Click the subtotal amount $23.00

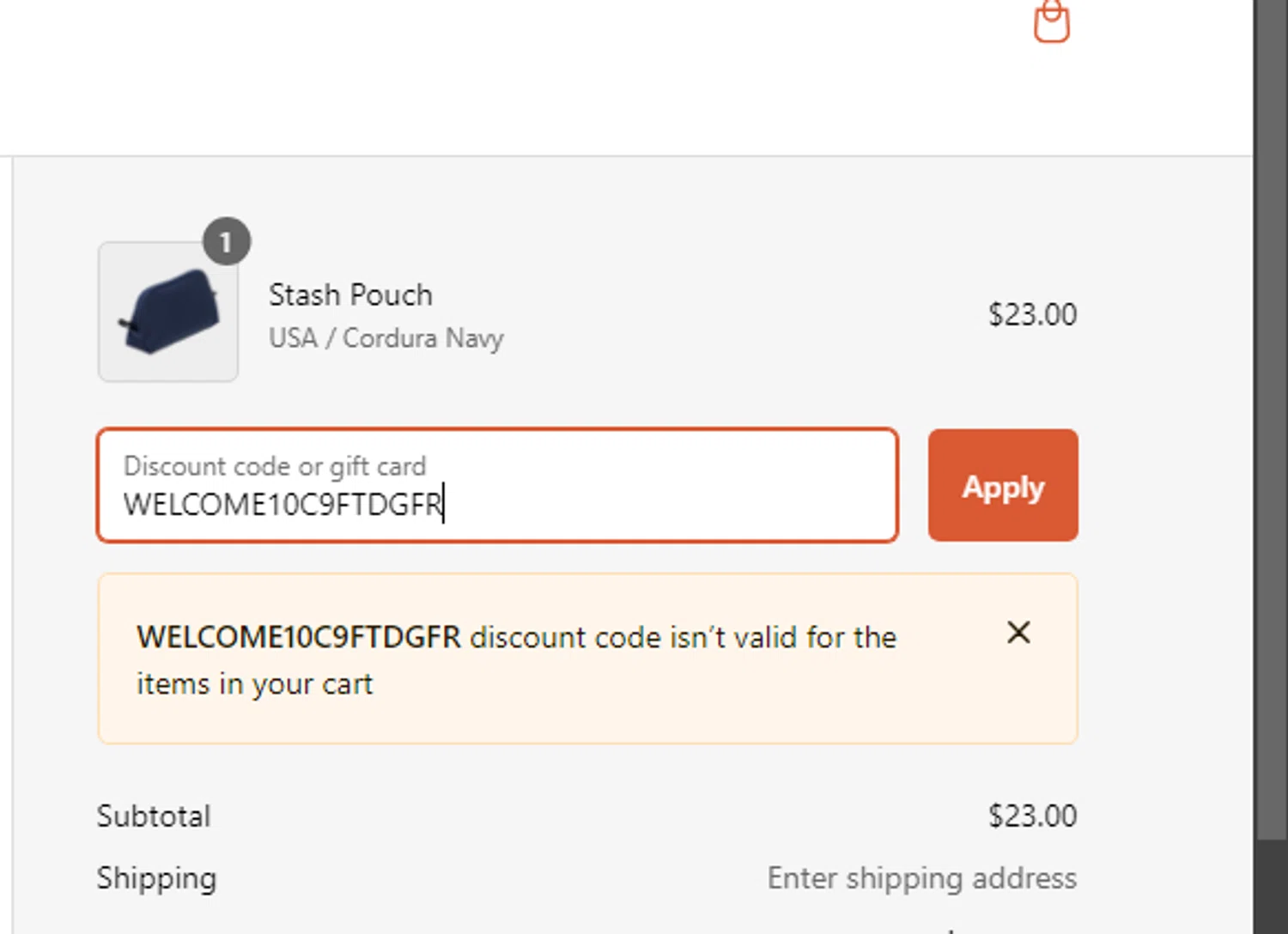pos(1032,816)
